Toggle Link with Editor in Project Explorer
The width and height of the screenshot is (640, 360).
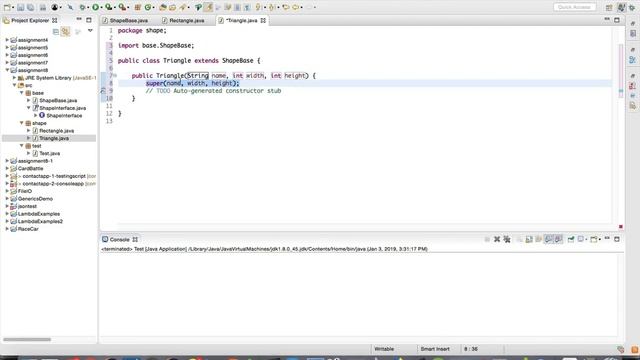(66, 31)
